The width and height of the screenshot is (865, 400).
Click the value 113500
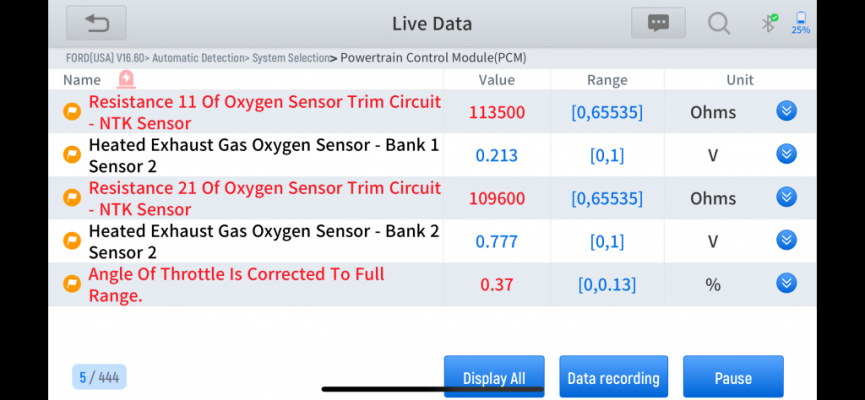(496, 112)
